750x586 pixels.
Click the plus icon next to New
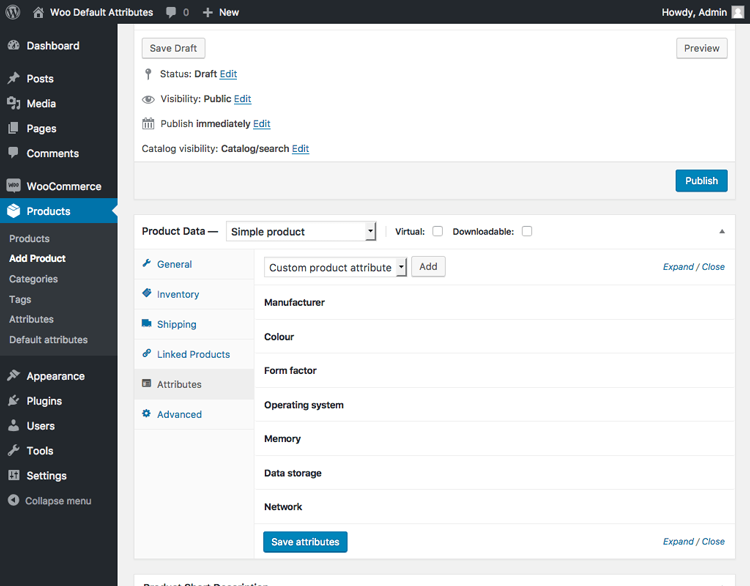point(208,12)
